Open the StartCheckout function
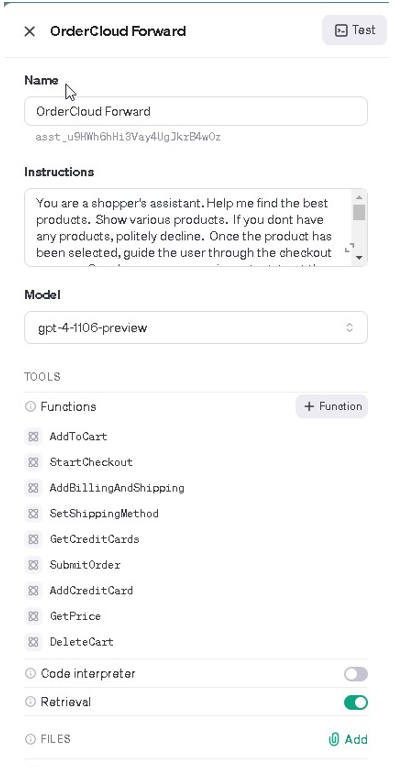This screenshot has height=767, width=394. 91,462
